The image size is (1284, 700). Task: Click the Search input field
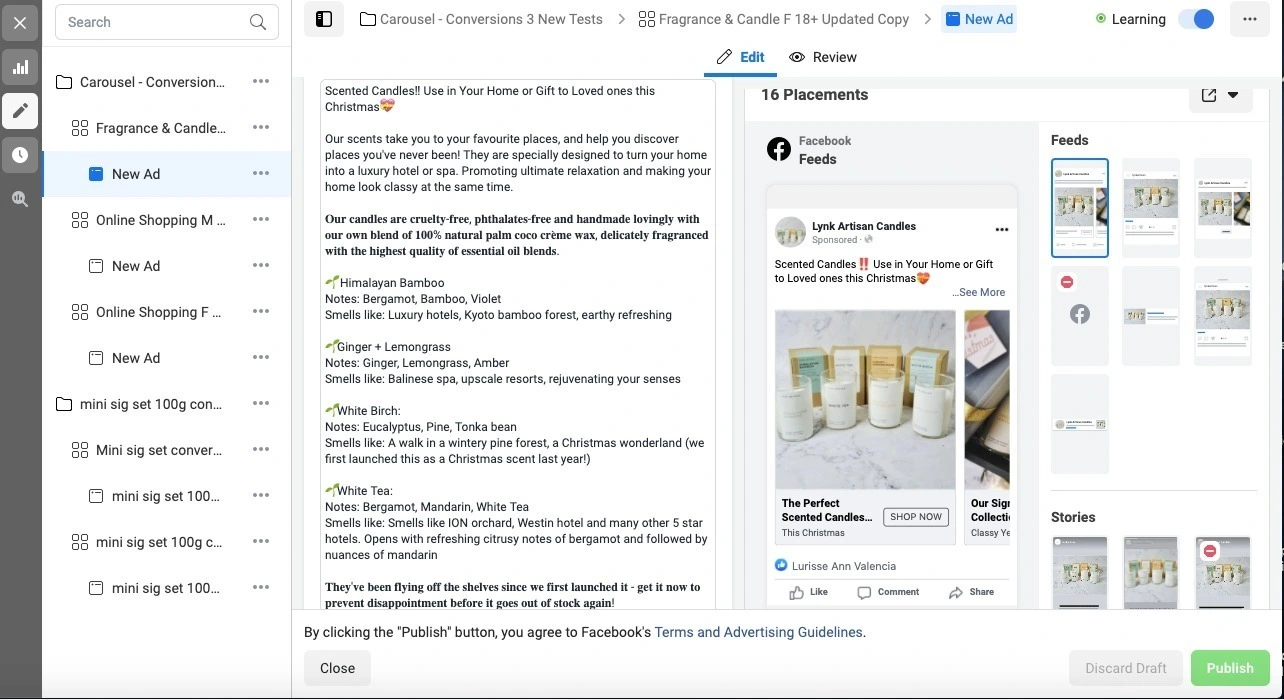coord(150,22)
